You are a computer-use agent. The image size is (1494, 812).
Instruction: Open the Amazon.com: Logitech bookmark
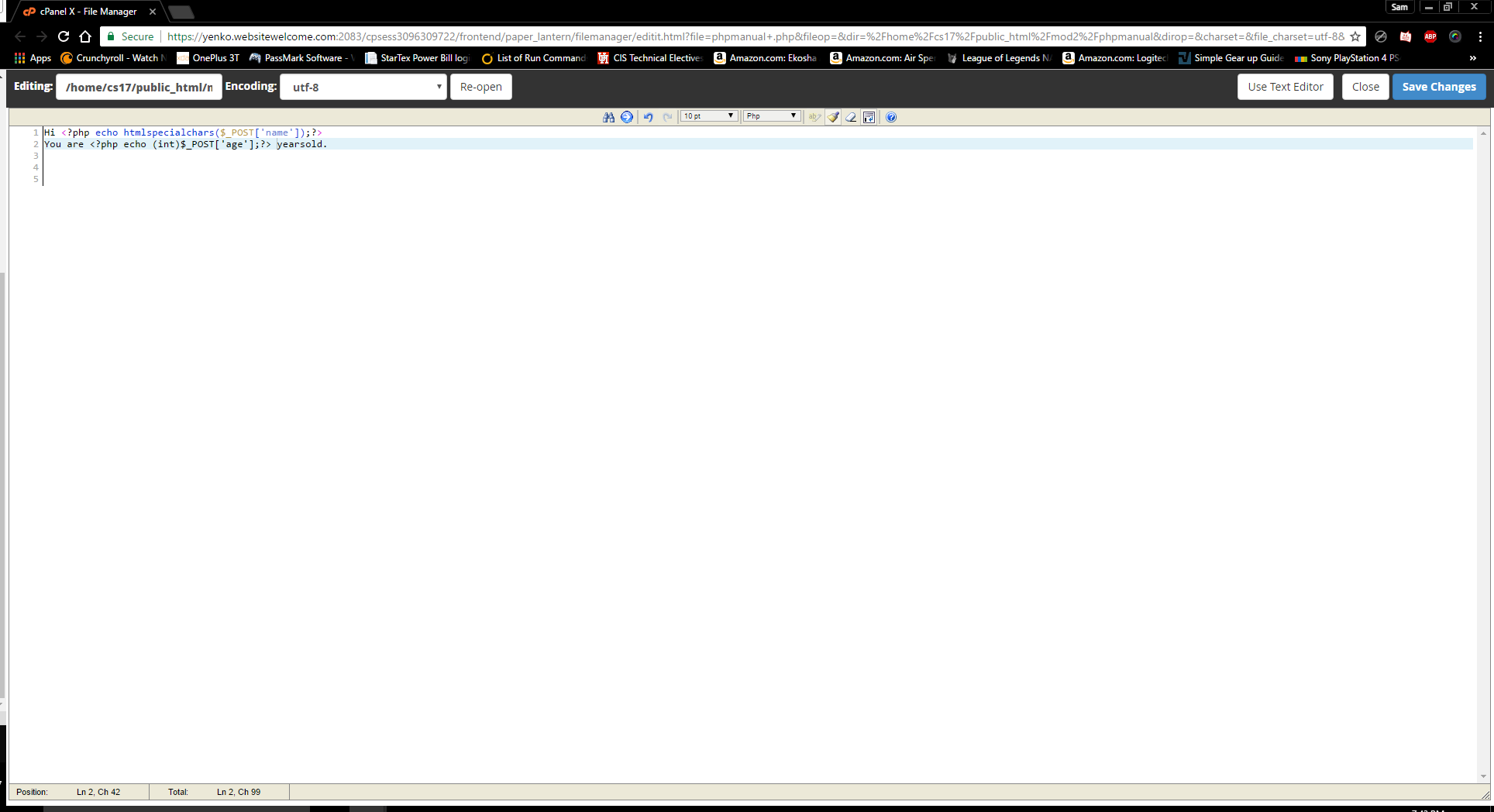(x=1115, y=58)
